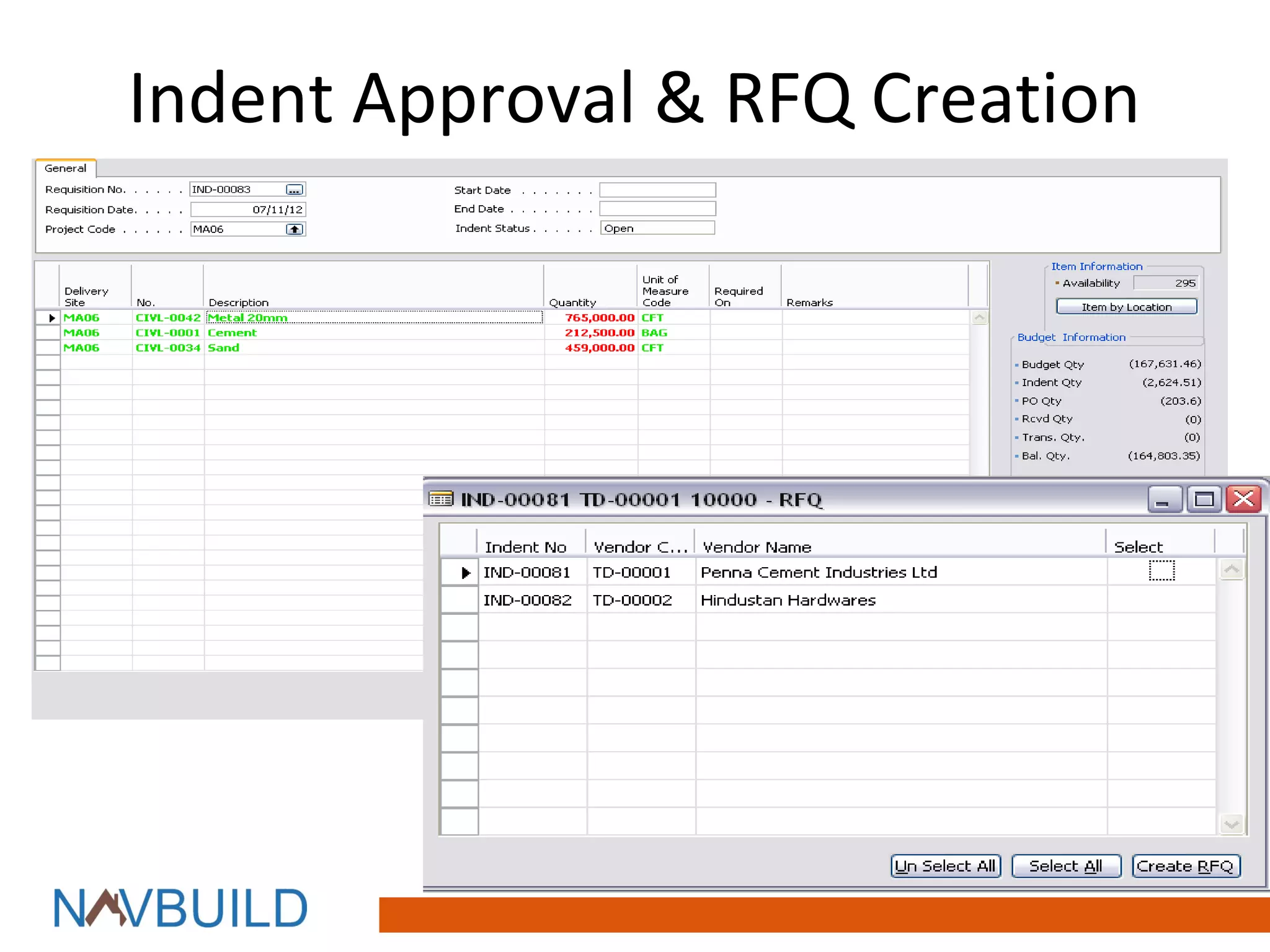Select Hindustan Hardwares vendor name
This screenshot has height=952, width=1270.
tap(788, 600)
